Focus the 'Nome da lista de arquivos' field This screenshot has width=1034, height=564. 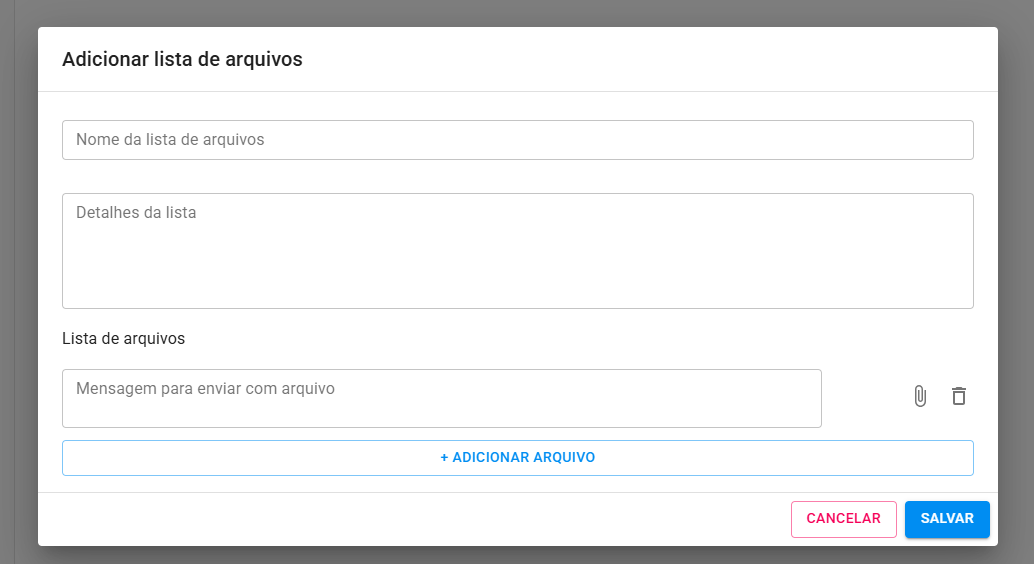coord(517,140)
